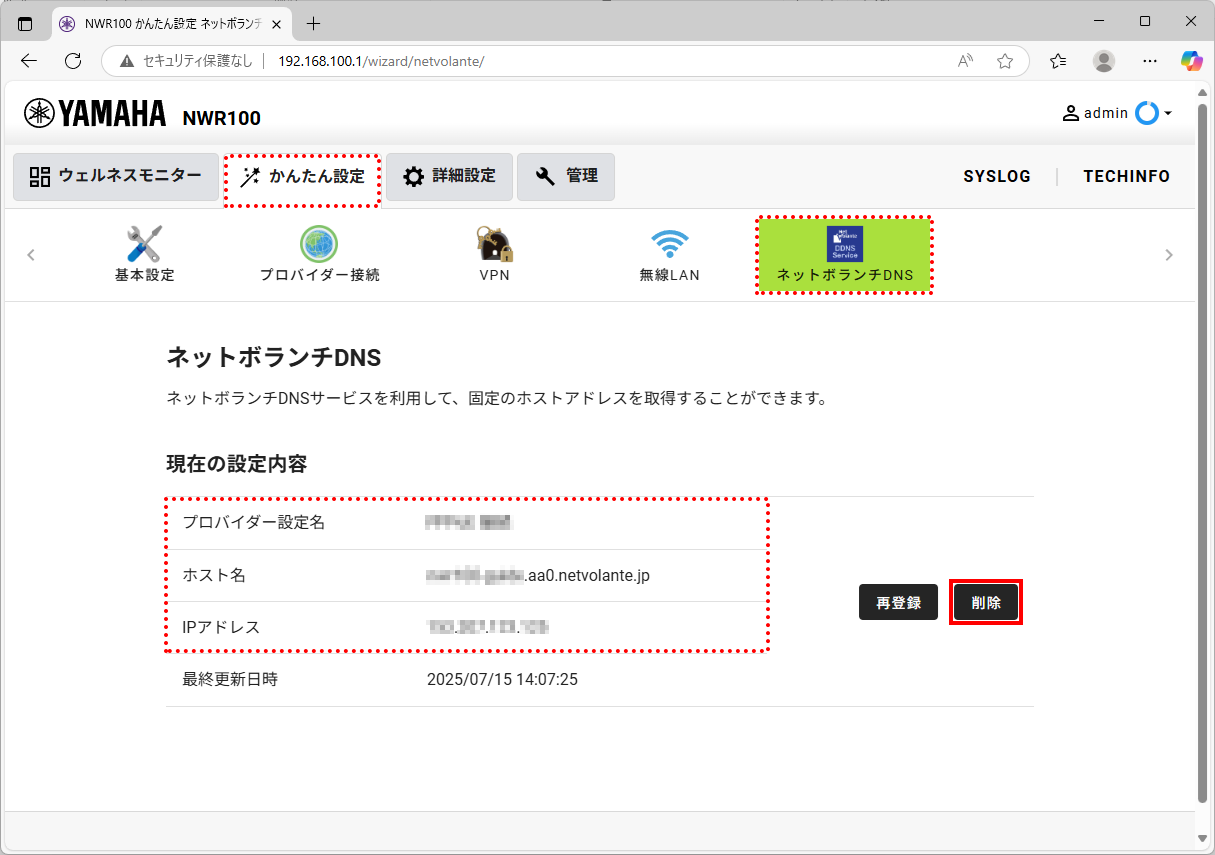Open the VPN padlock icon
Image resolution: width=1215 pixels, height=855 pixels.
494,245
